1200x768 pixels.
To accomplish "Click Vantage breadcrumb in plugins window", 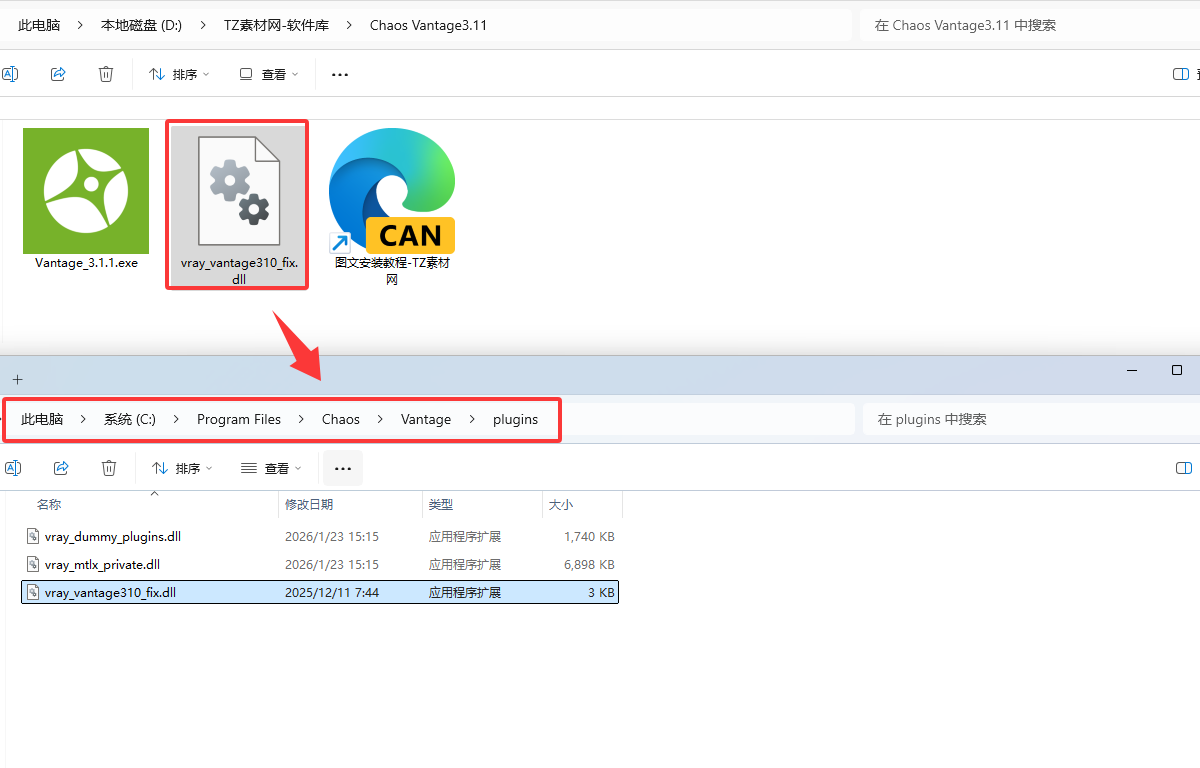I will click(426, 419).
